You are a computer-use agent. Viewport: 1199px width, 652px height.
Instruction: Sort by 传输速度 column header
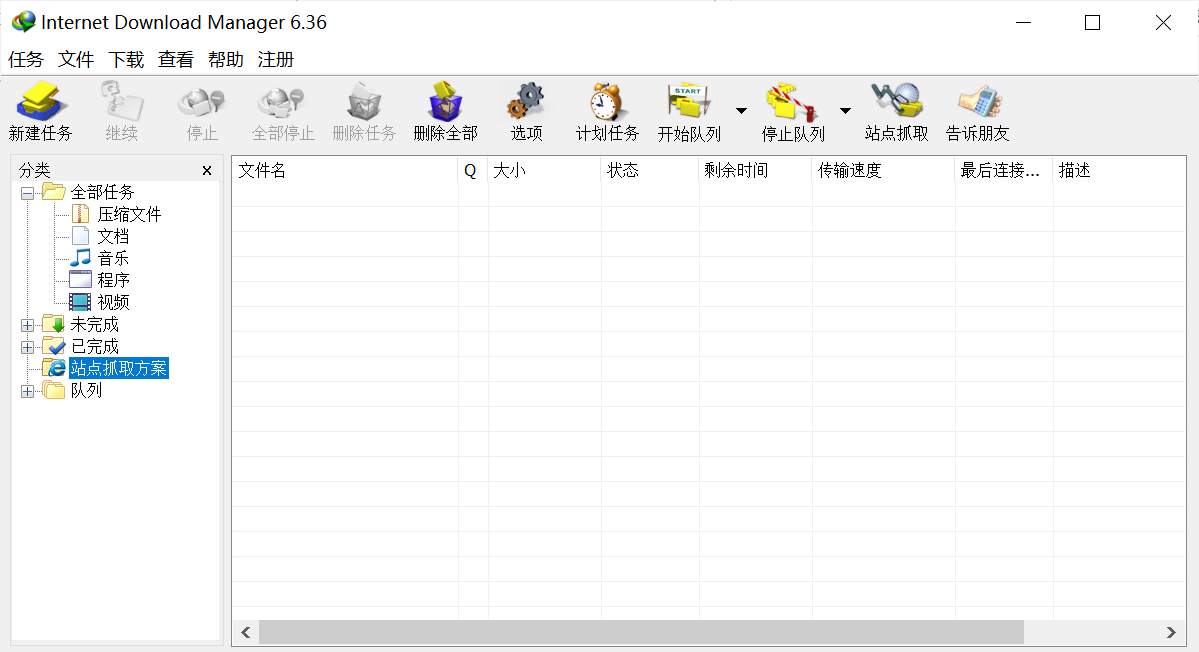pyautogui.click(x=883, y=170)
